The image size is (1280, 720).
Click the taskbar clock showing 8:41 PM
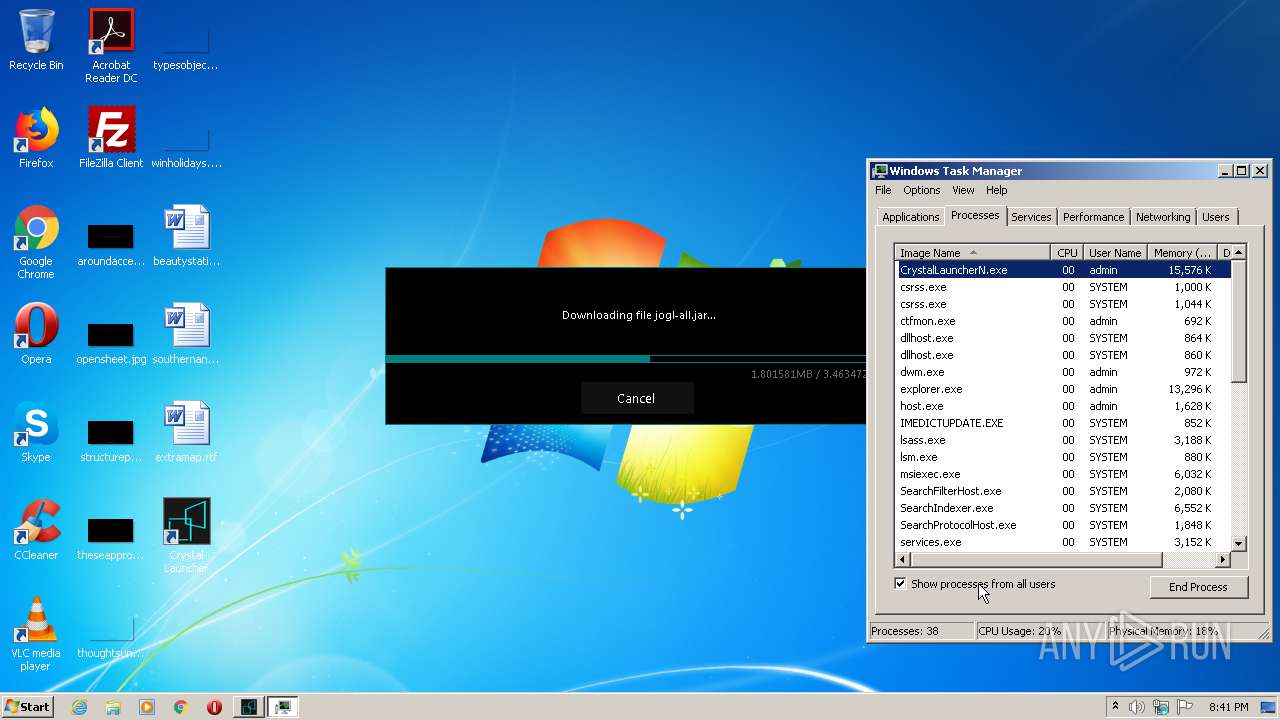[1228, 707]
